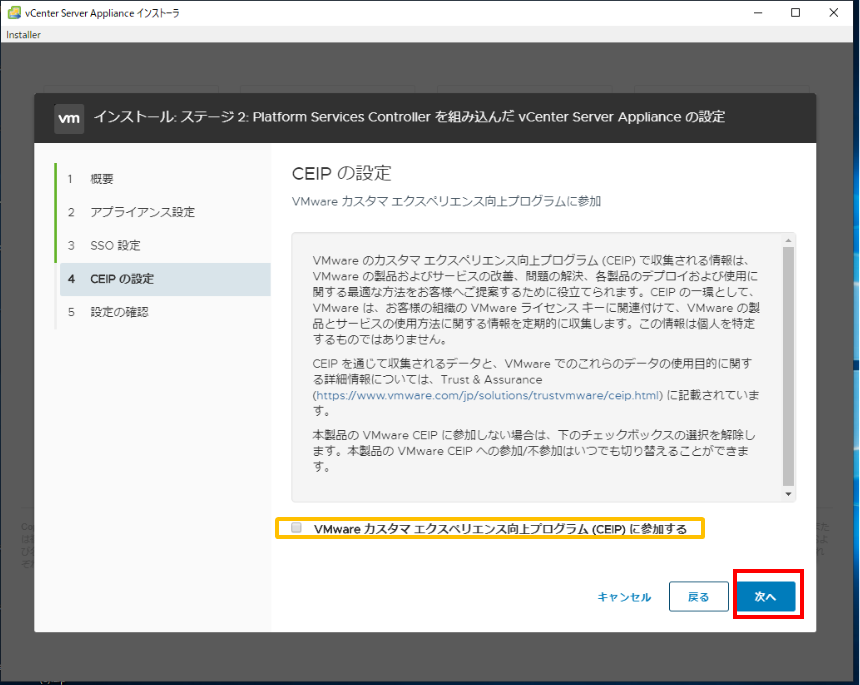Enable the CEIP participation checkbox
Screen dimensions: 860x685
click(296, 528)
